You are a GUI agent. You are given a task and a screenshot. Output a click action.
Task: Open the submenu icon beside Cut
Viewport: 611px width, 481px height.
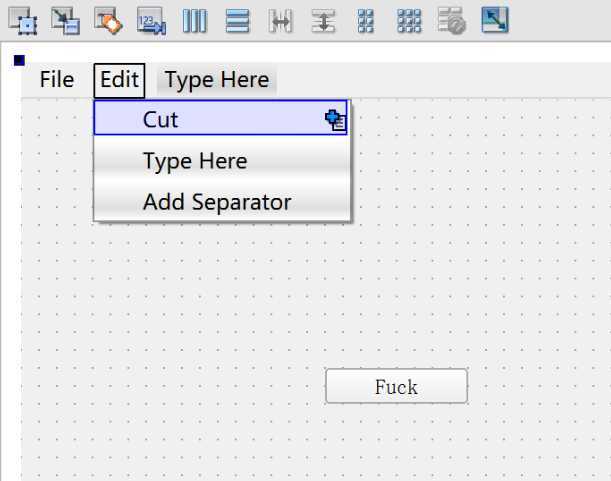coord(336,120)
